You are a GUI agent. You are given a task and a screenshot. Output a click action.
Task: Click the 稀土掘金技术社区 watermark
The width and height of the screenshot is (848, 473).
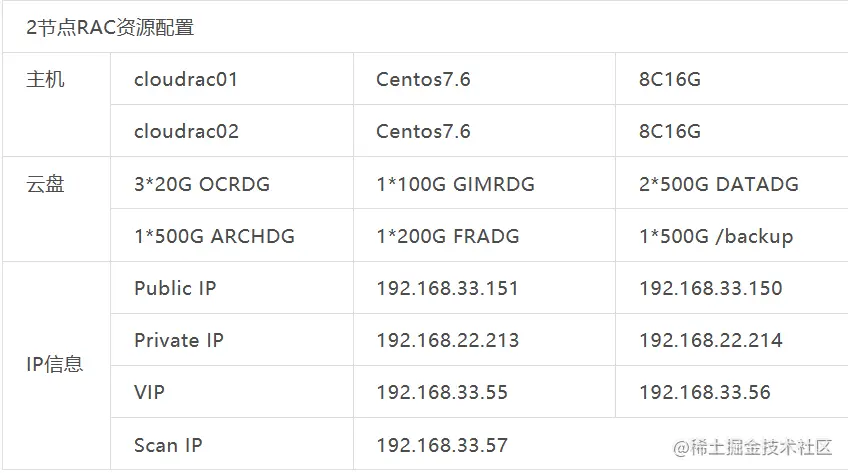point(752,447)
